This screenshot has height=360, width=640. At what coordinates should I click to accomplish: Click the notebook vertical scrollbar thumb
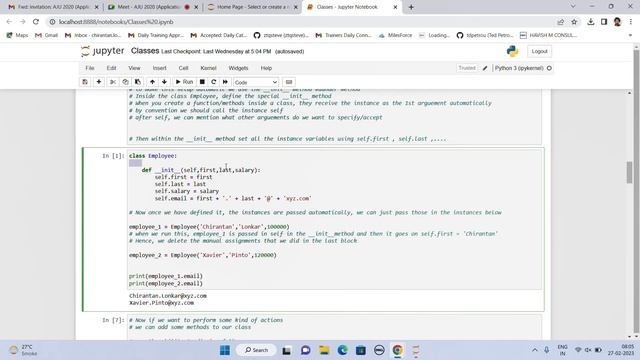pos(629,172)
